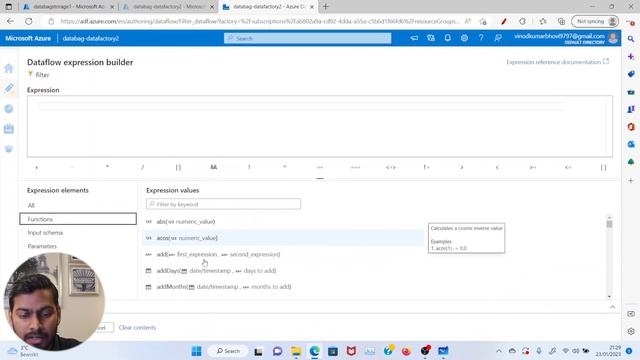Open the Learning center icon in sidebar
Image resolution: width=640 pixels, height=360 pixels.
pyautogui.click(x=9, y=149)
